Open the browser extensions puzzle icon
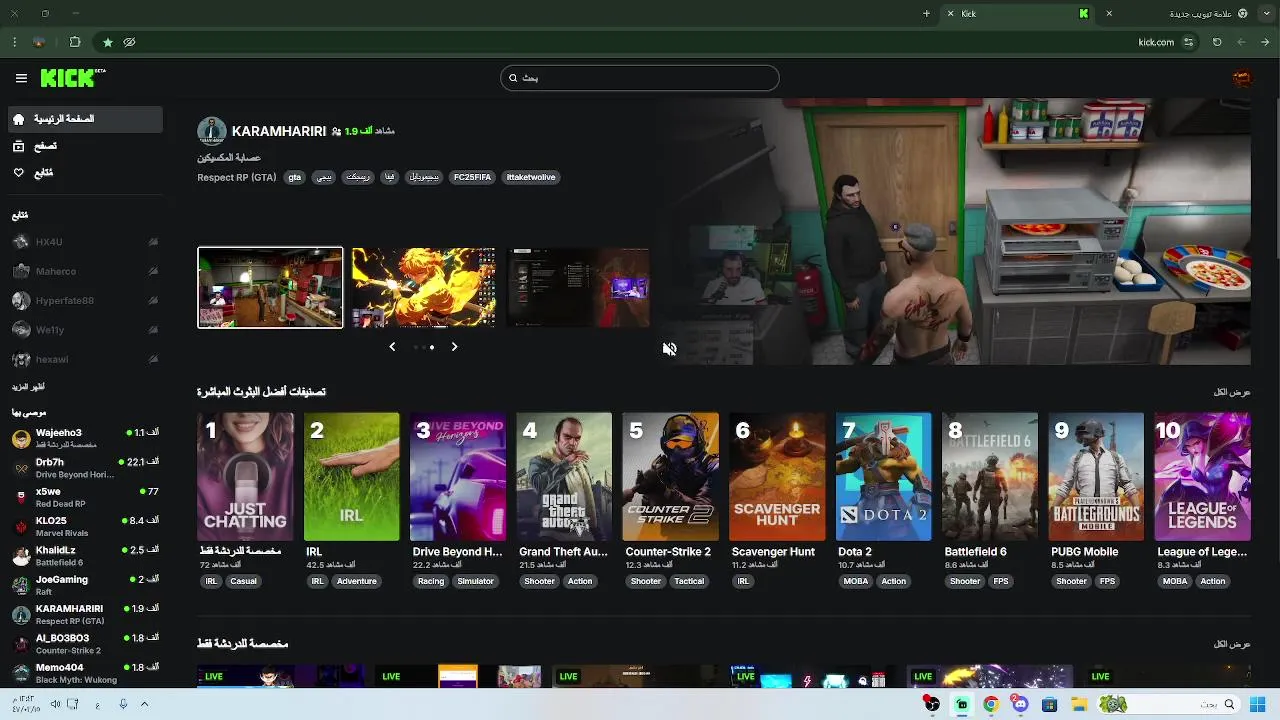 coord(75,42)
